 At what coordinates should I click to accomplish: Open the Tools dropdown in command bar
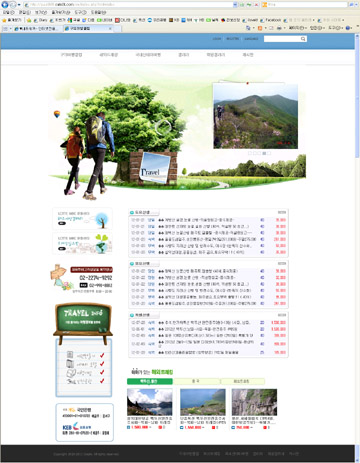336,28
